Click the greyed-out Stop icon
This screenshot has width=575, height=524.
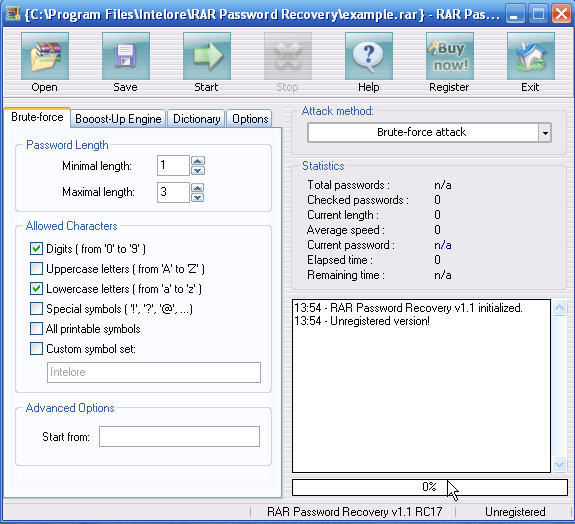[288, 56]
